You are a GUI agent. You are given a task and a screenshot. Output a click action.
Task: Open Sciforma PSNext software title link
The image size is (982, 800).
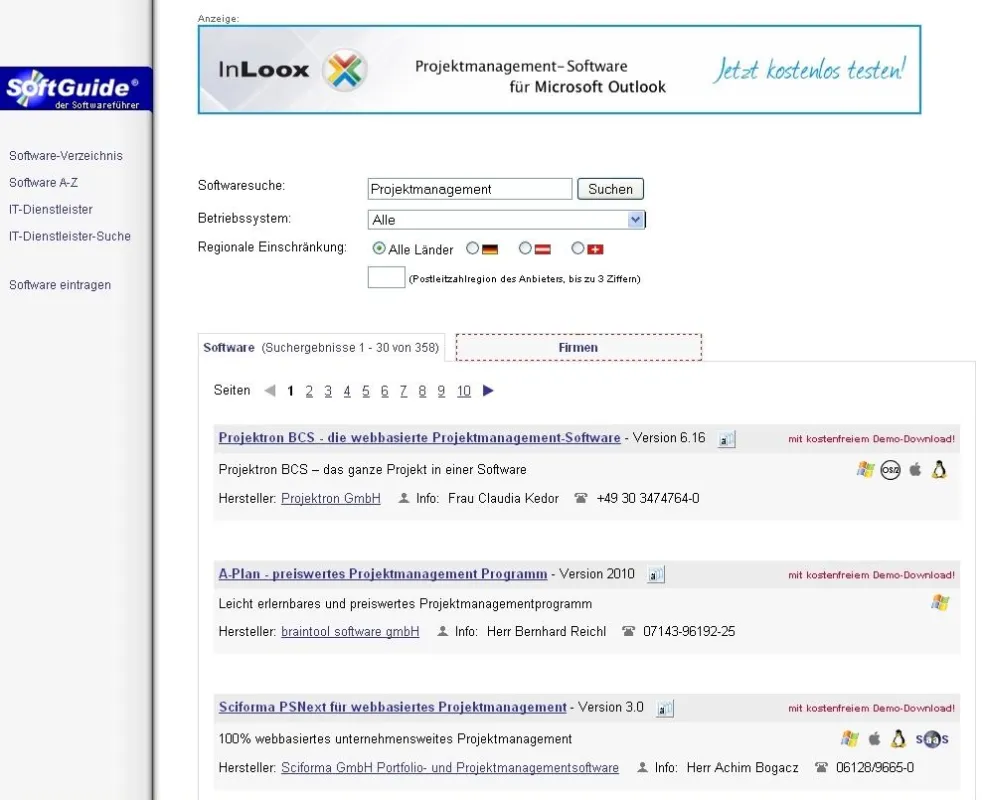coord(393,707)
